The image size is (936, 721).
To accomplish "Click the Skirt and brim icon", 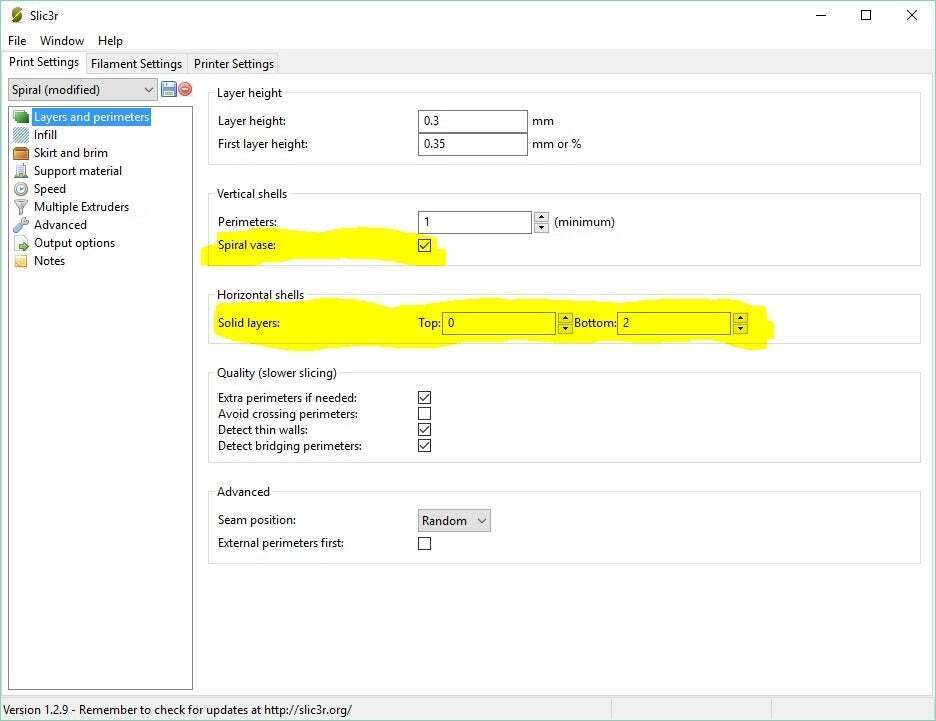I will tap(21, 153).
